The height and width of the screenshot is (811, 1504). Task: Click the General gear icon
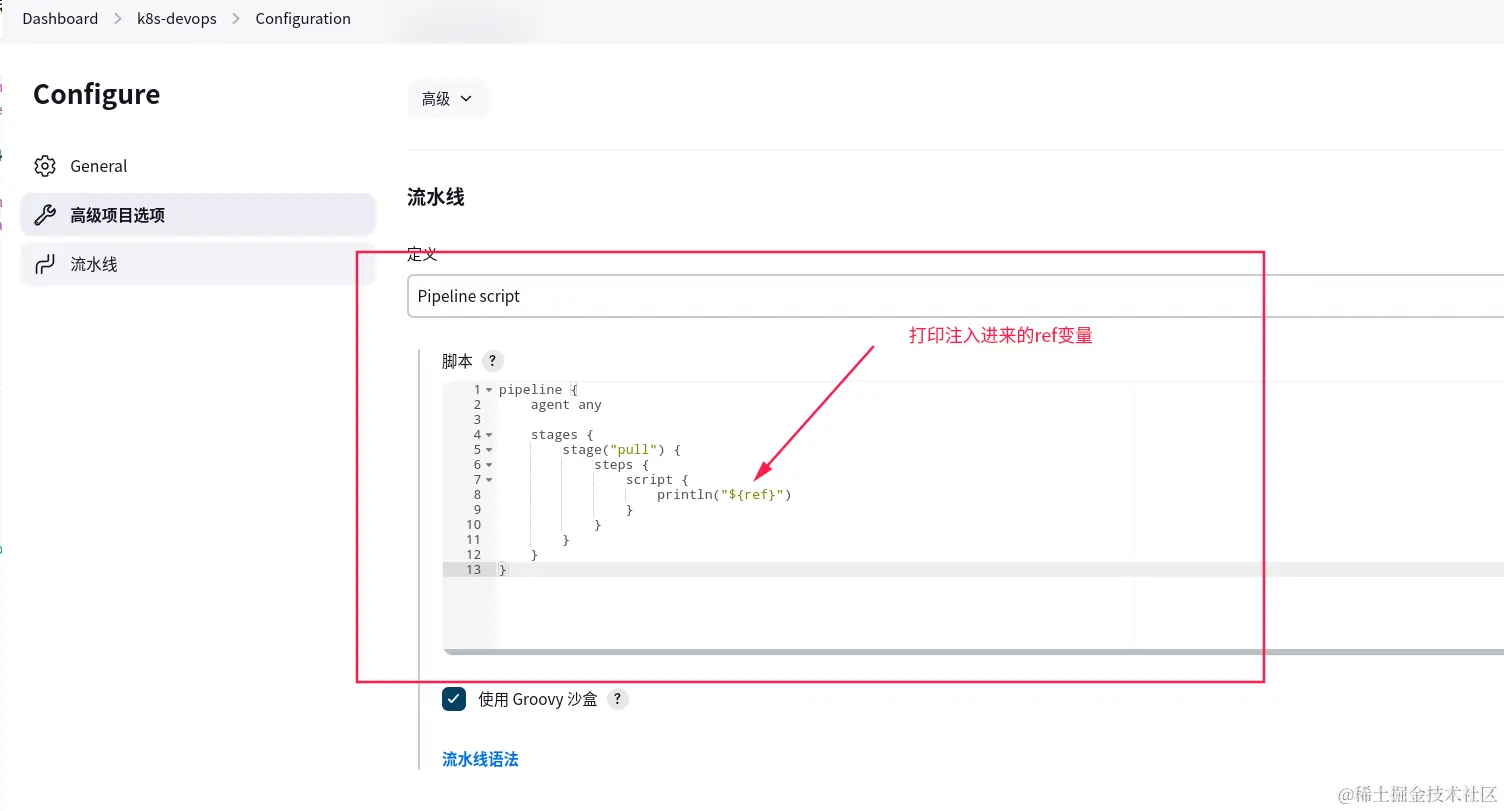point(45,166)
